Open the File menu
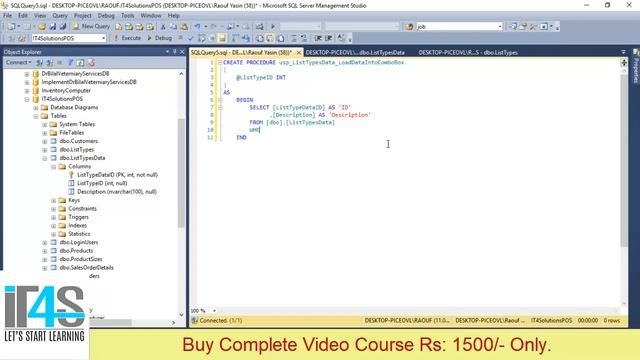This screenshot has height=360, width=640. click(7, 16)
